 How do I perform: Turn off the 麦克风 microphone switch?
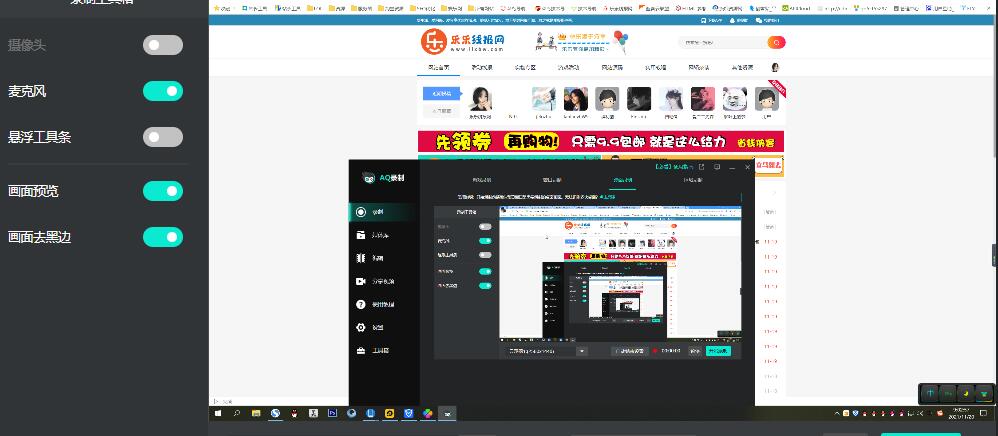tap(163, 91)
